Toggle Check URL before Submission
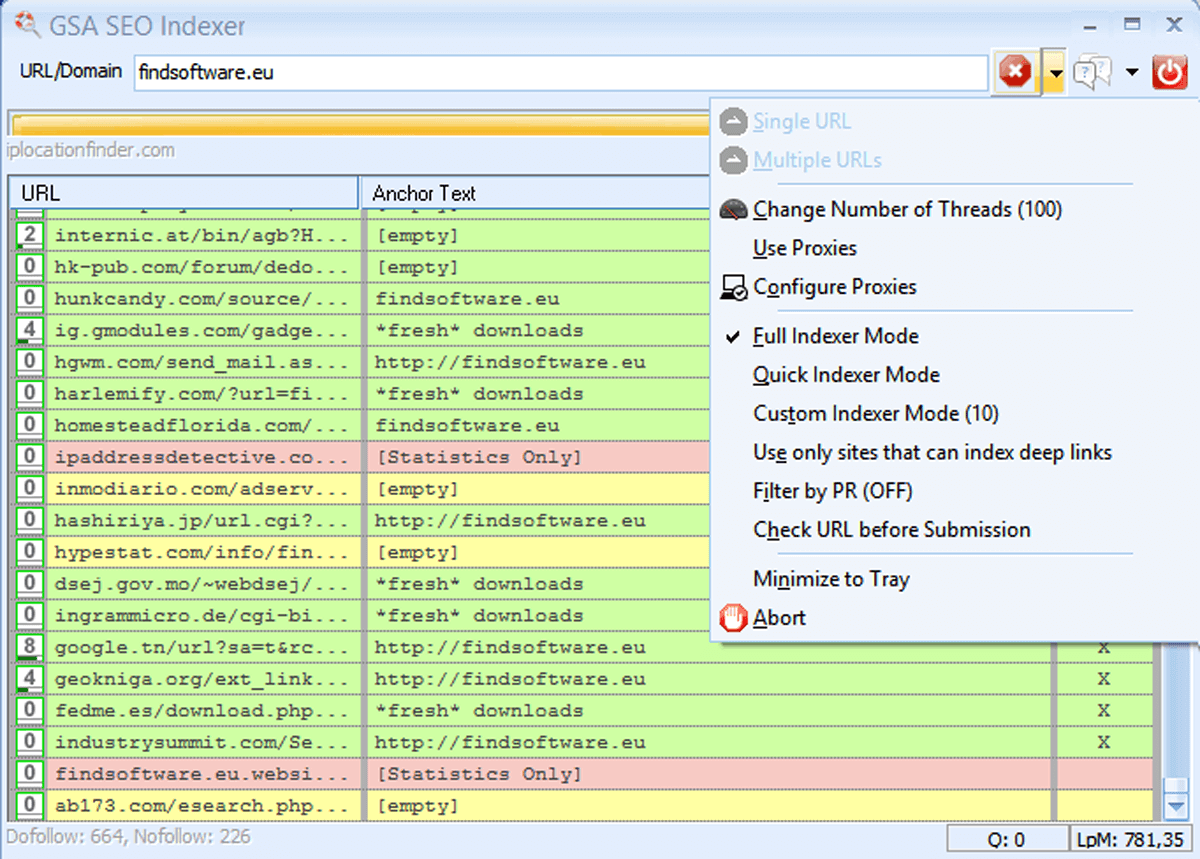The image size is (1200, 859). [x=891, y=530]
